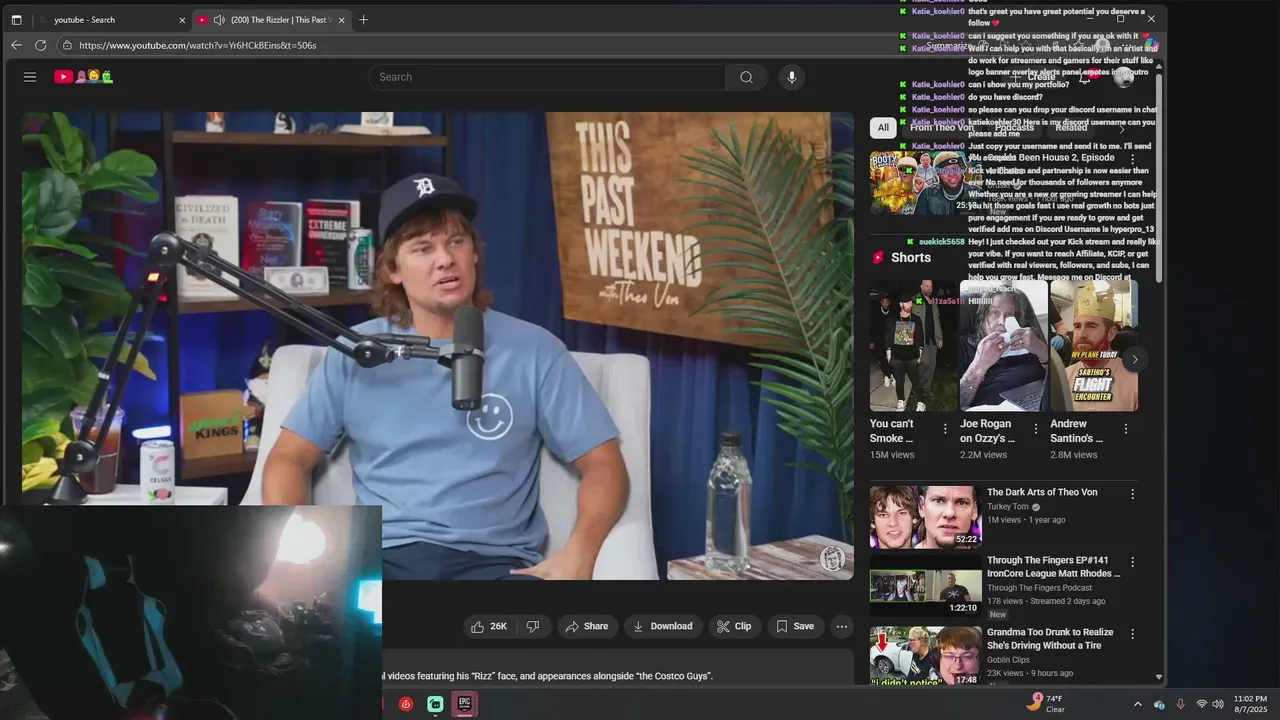1280x720 pixels.
Task: Open options for 'The Dark Arts of Theo Von'
Action: [x=1133, y=494]
